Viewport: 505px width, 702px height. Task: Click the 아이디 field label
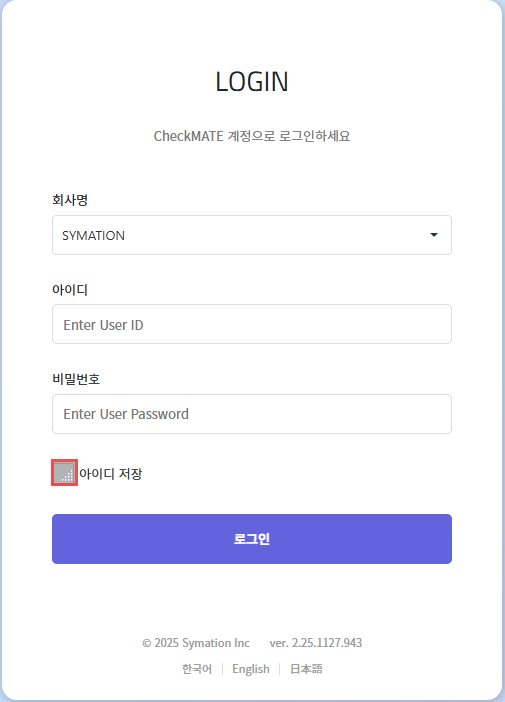pyautogui.click(x=70, y=290)
